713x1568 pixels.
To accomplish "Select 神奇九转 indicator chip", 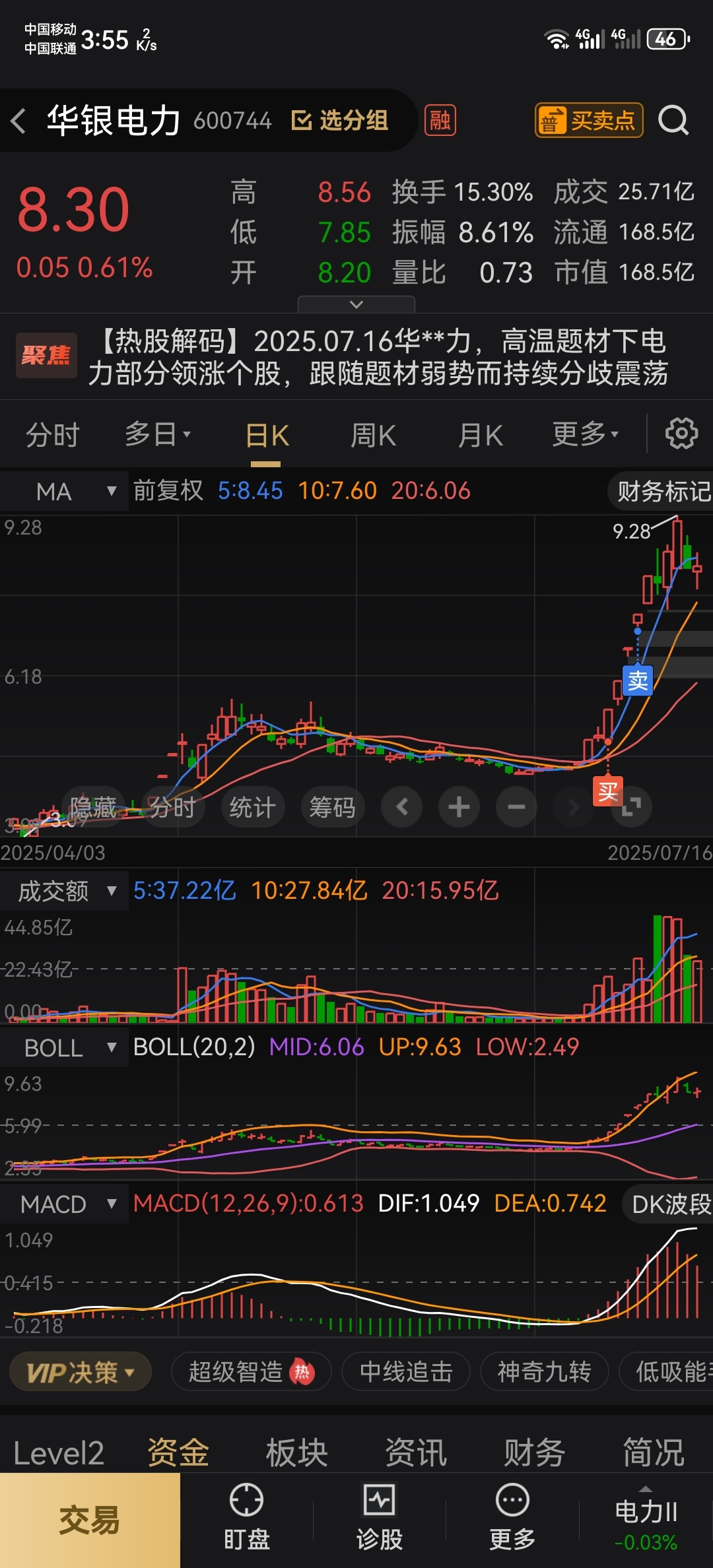I will (x=544, y=1372).
